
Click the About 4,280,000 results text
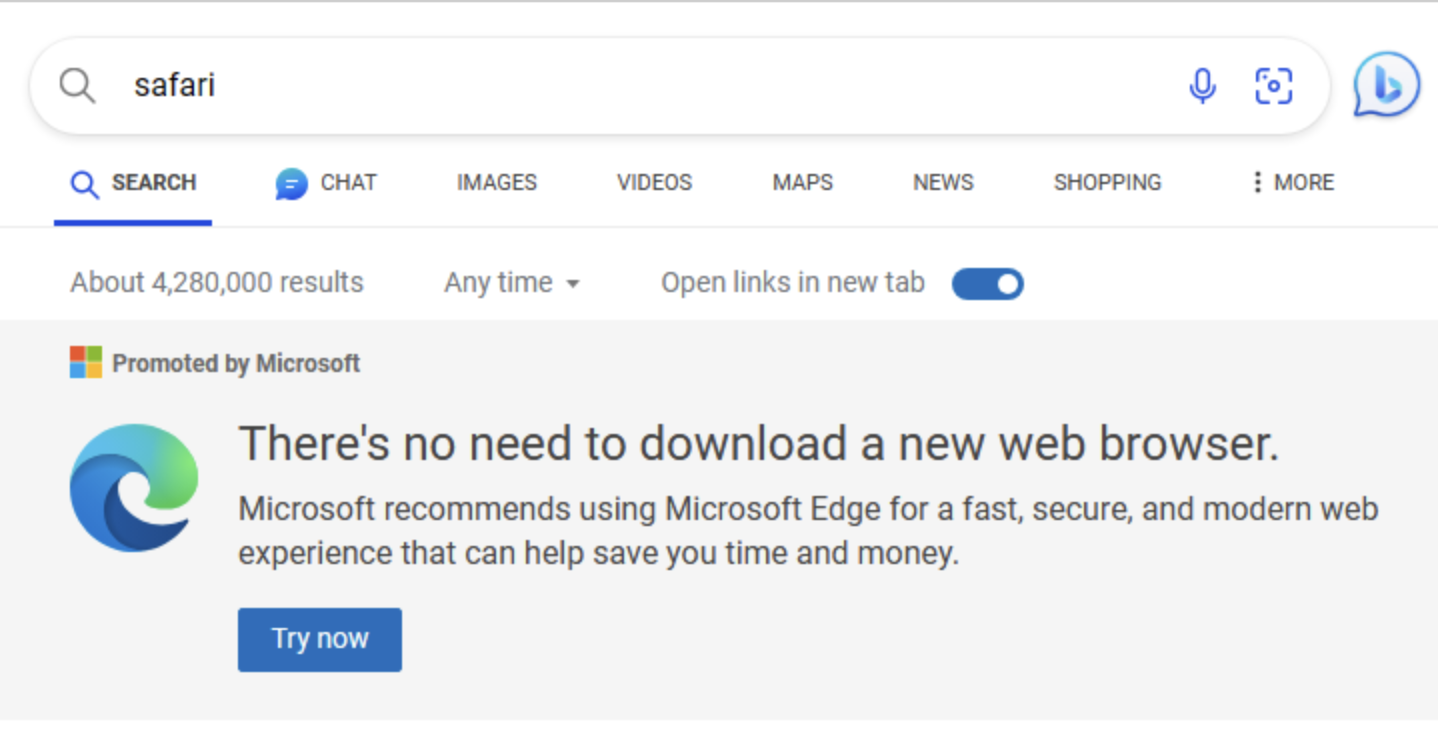tap(217, 283)
